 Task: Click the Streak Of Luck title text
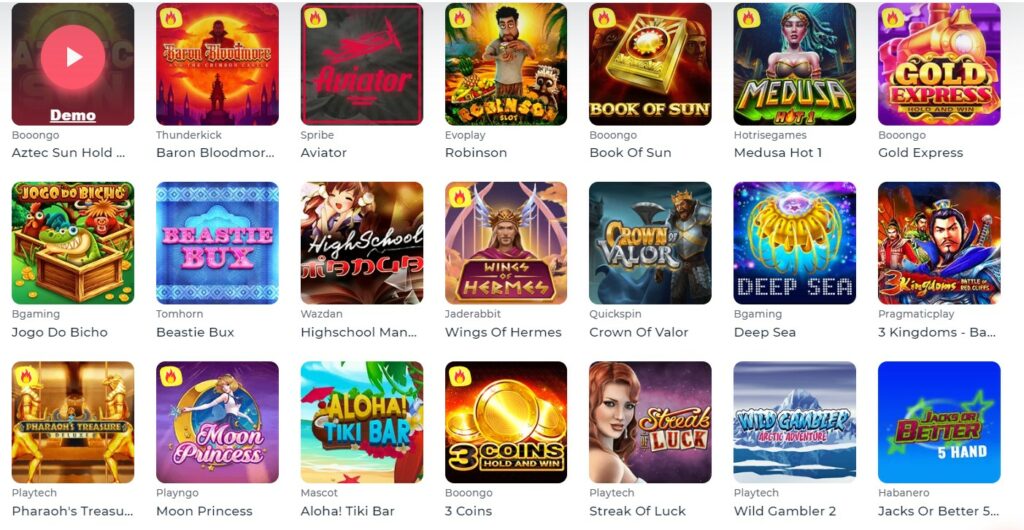pos(637,511)
